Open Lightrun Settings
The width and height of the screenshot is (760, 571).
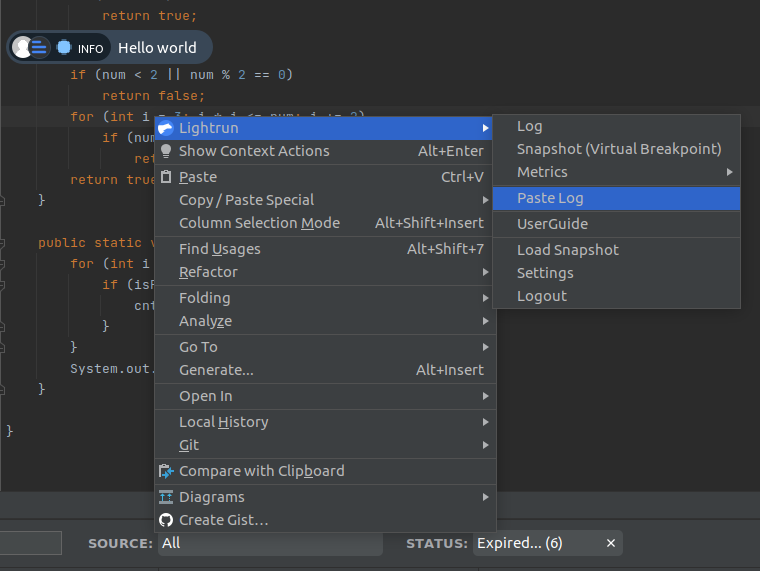click(545, 273)
